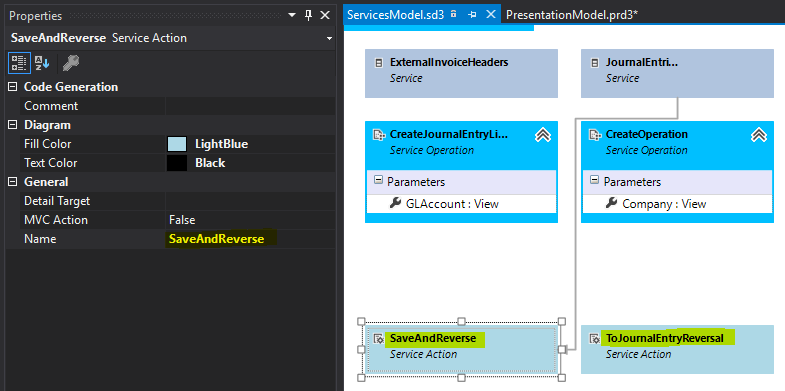Click the LightBlue fill color swatch

coord(177,144)
